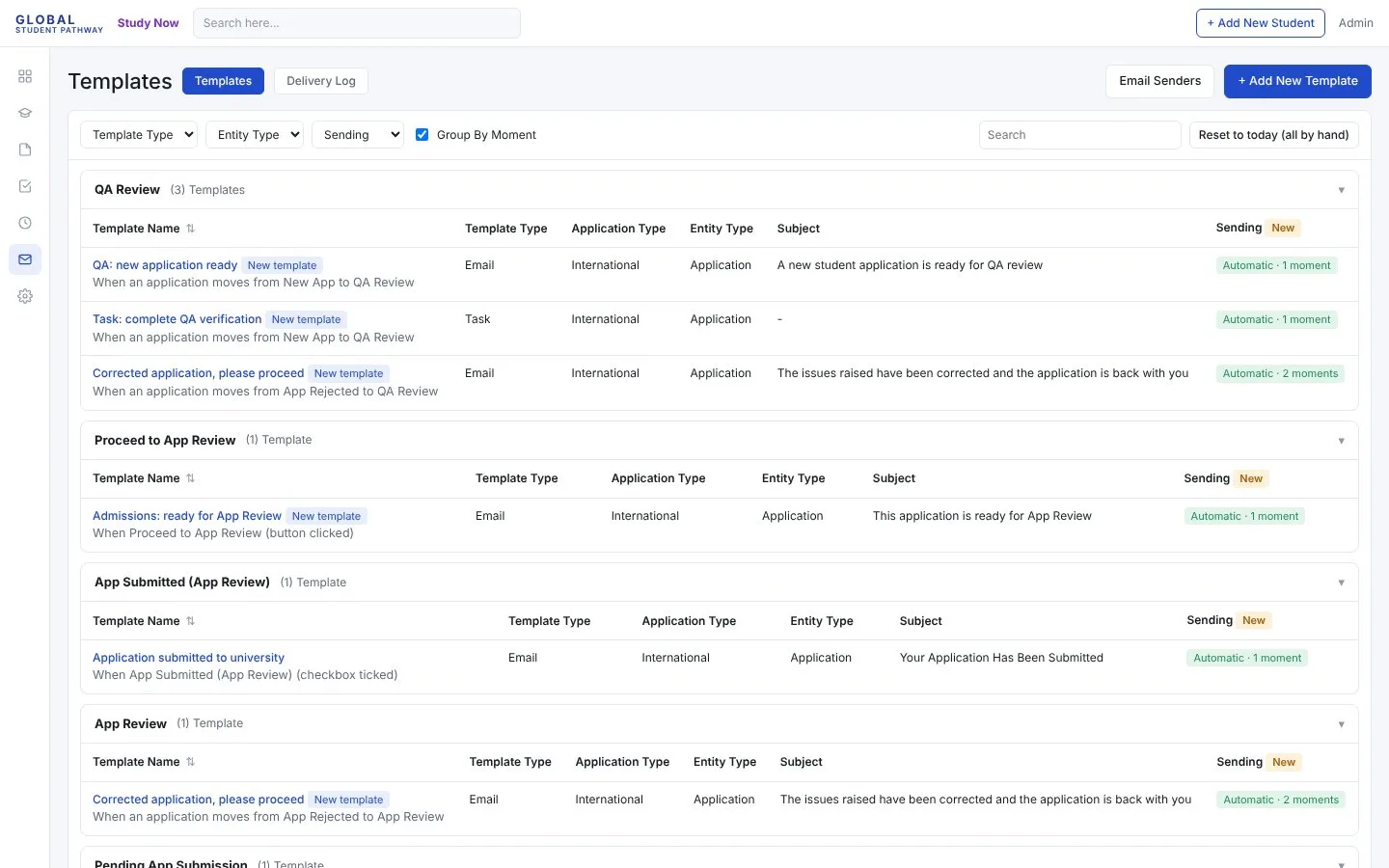Select the envelope mail icon in sidebar
1389x868 pixels.
click(x=25, y=259)
